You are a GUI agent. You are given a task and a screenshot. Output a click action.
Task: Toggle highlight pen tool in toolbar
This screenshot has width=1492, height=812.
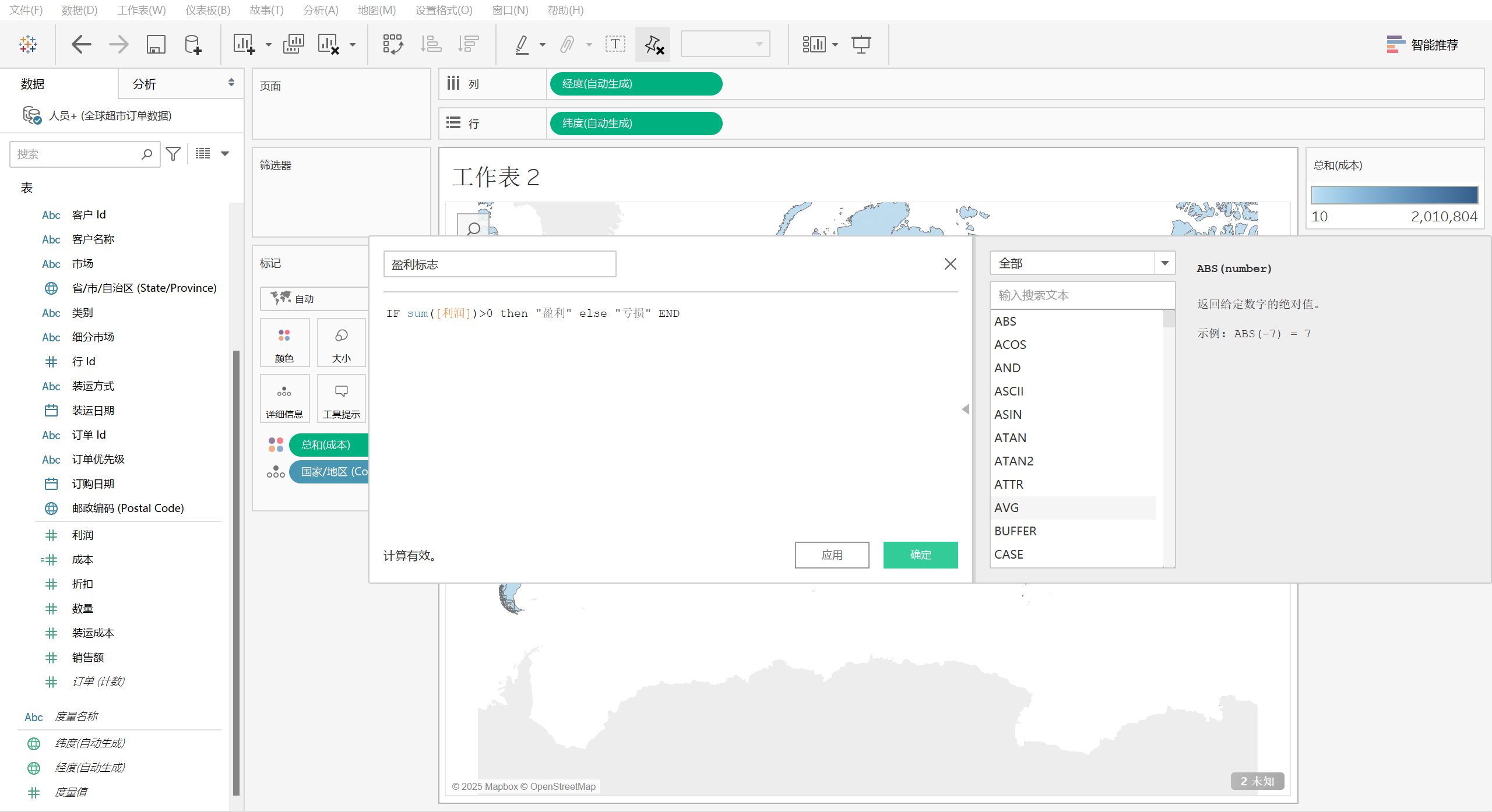click(522, 44)
